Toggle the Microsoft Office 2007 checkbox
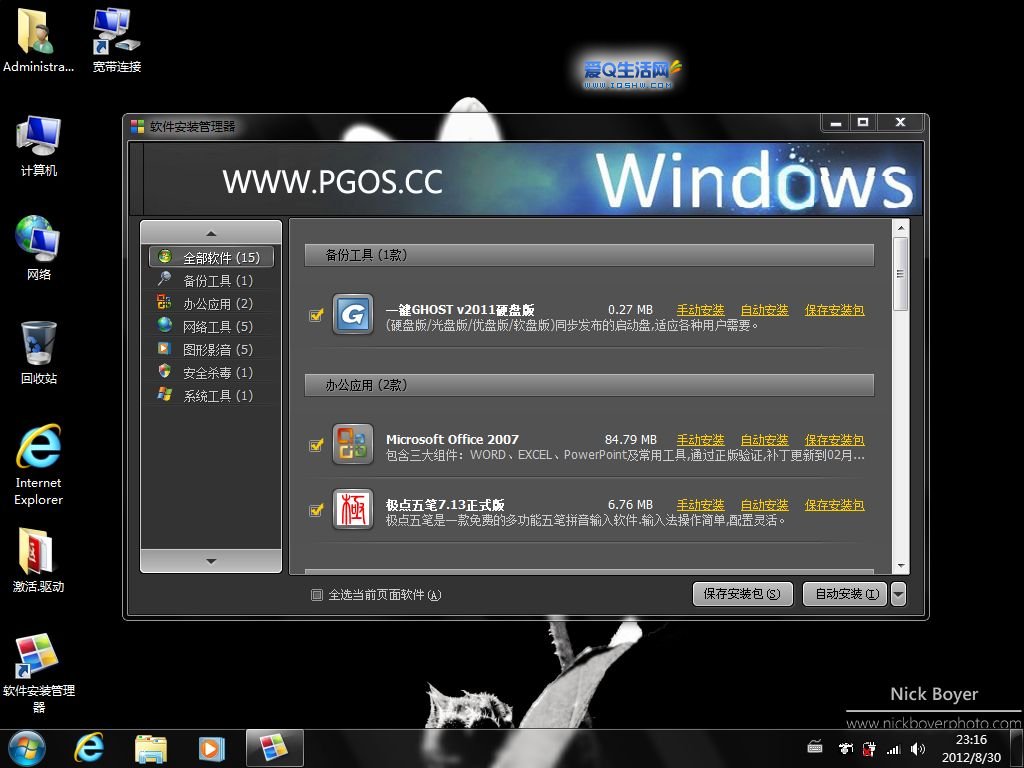The image size is (1024, 768). coord(316,445)
